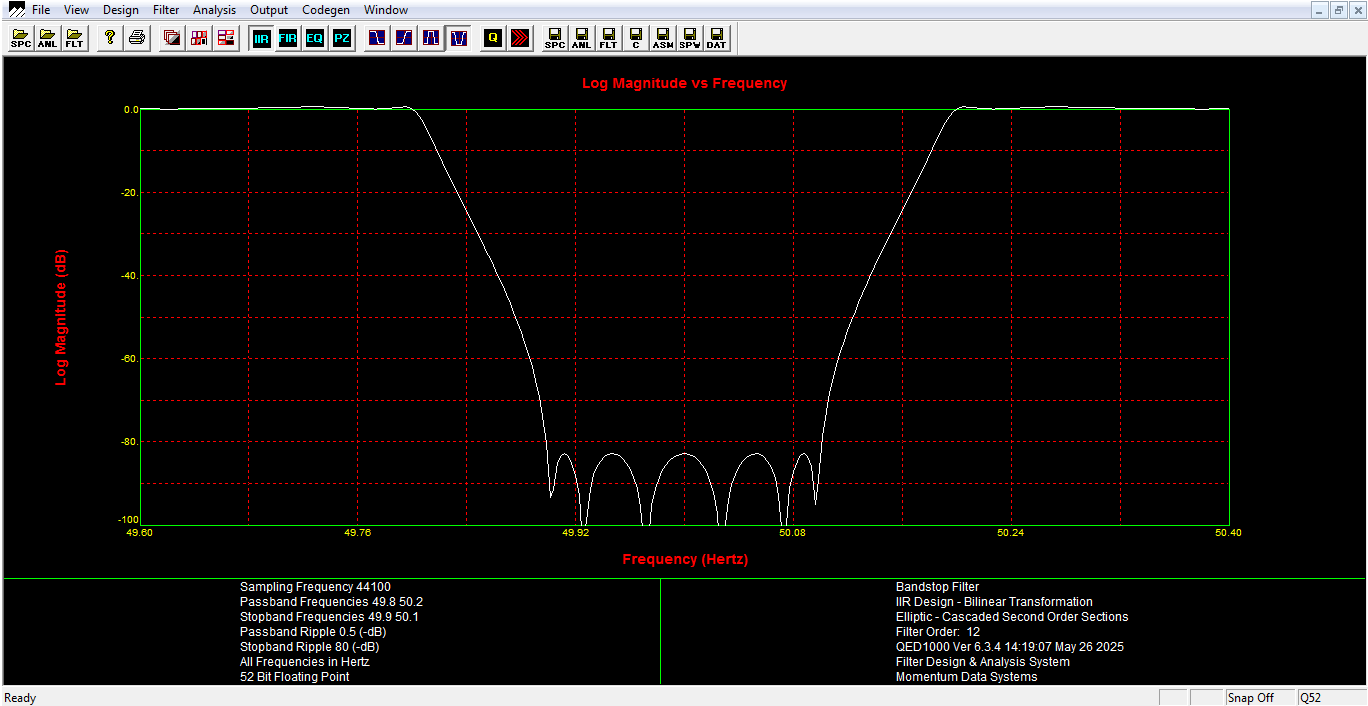The width and height of the screenshot is (1368, 706).
Task: Click Passband Ripple 0.5 (-dB) text
Action: (x=313, y=632)
